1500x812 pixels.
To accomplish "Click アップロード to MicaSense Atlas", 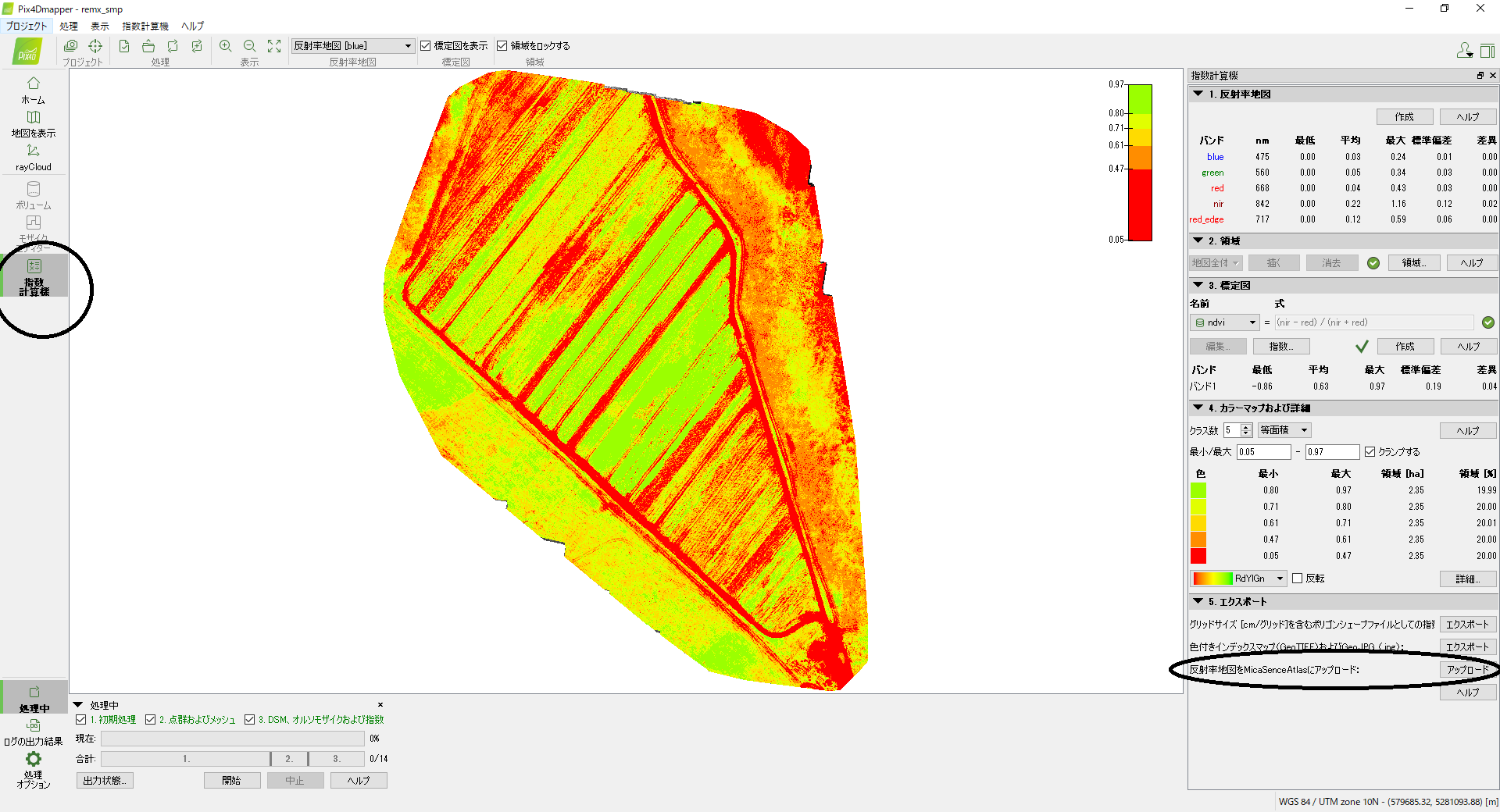I will tap(1468, 670).
